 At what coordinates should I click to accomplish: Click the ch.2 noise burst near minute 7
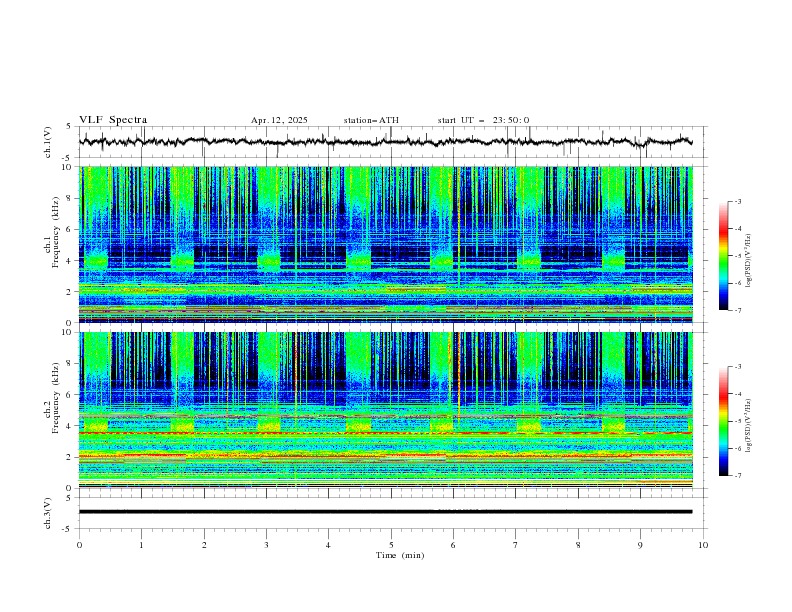529,384
